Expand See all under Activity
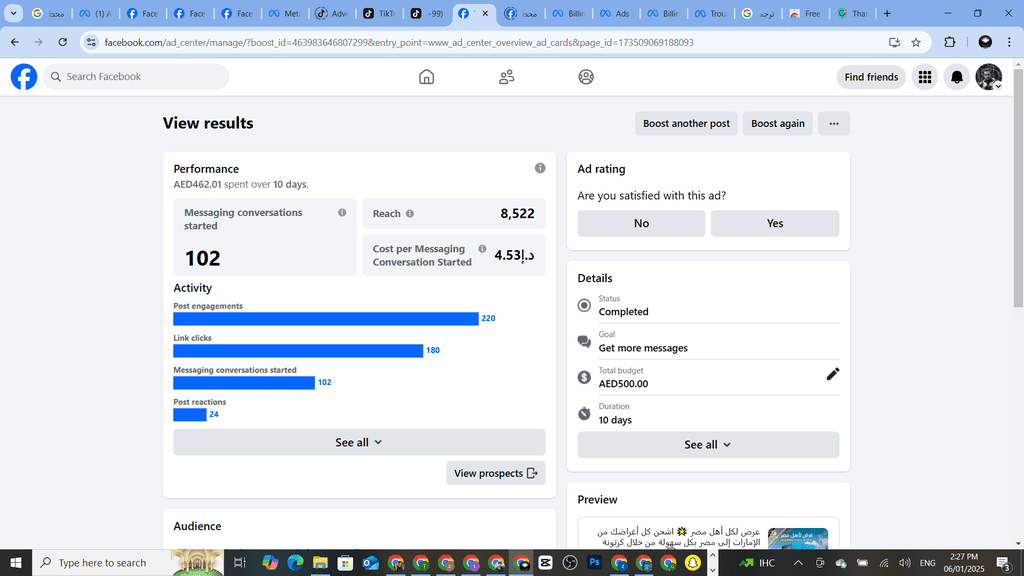This screenshot has height=576, width=1024. coord(359,442)
